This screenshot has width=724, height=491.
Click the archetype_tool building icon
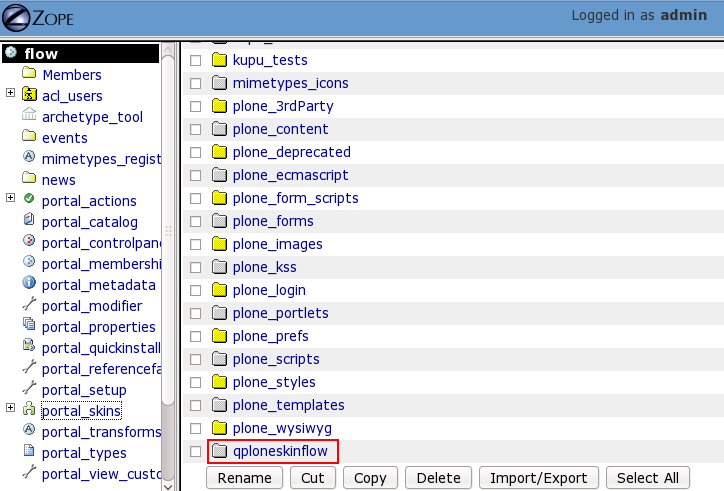(29, 114)
